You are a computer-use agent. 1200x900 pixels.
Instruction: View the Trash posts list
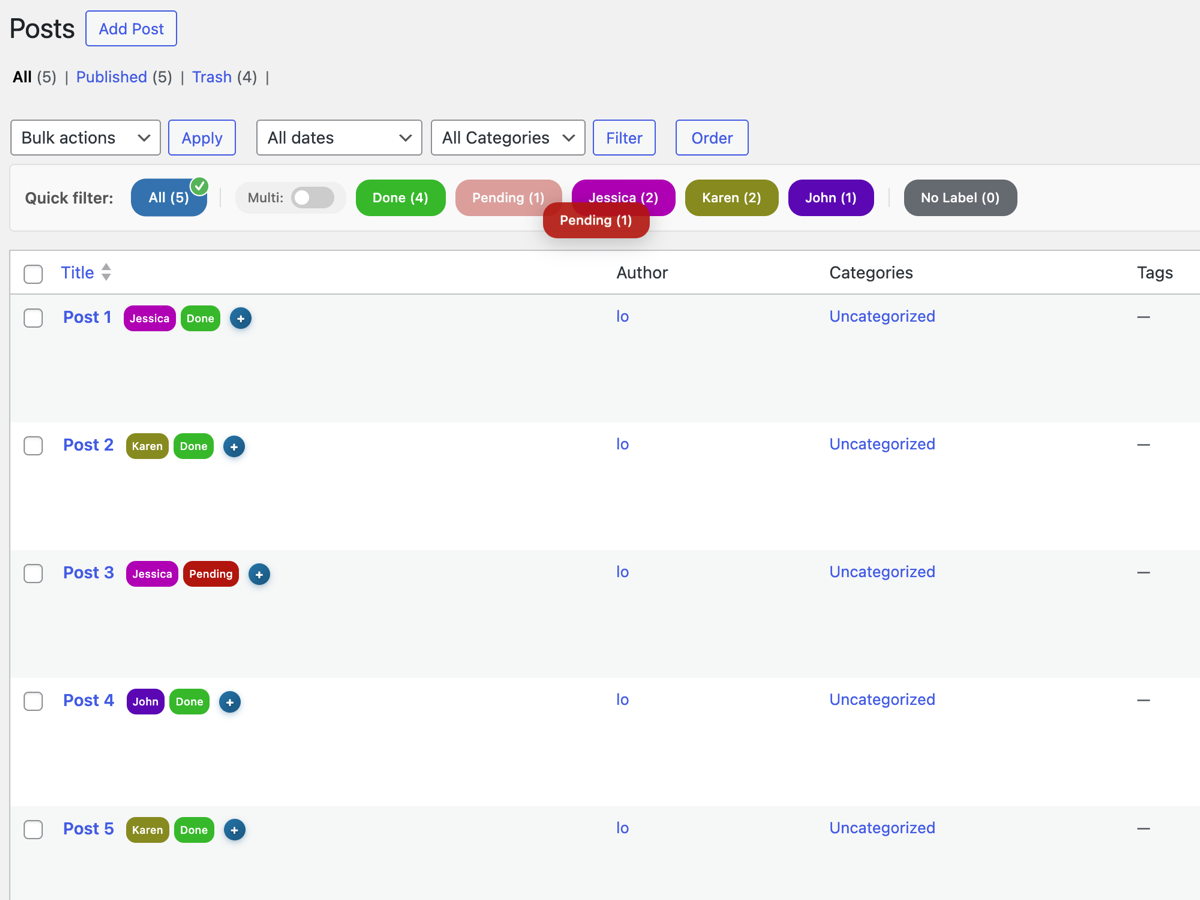point(212,77)
